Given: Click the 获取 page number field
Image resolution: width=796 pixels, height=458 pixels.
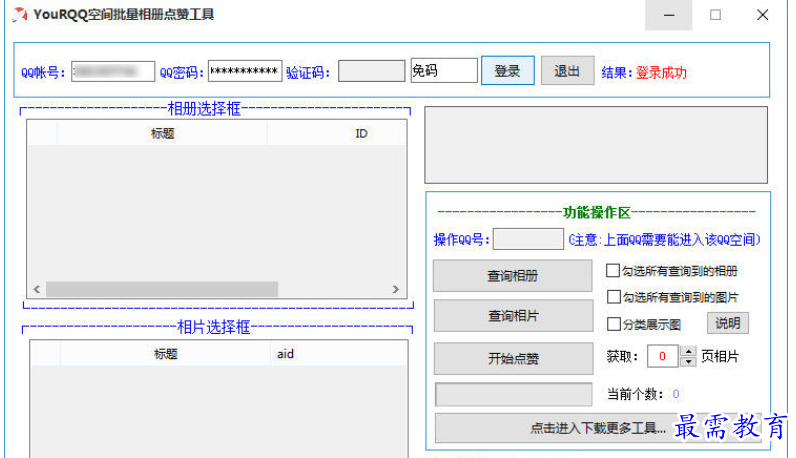Looking at the screenshot, I should (x=662, y=356).
